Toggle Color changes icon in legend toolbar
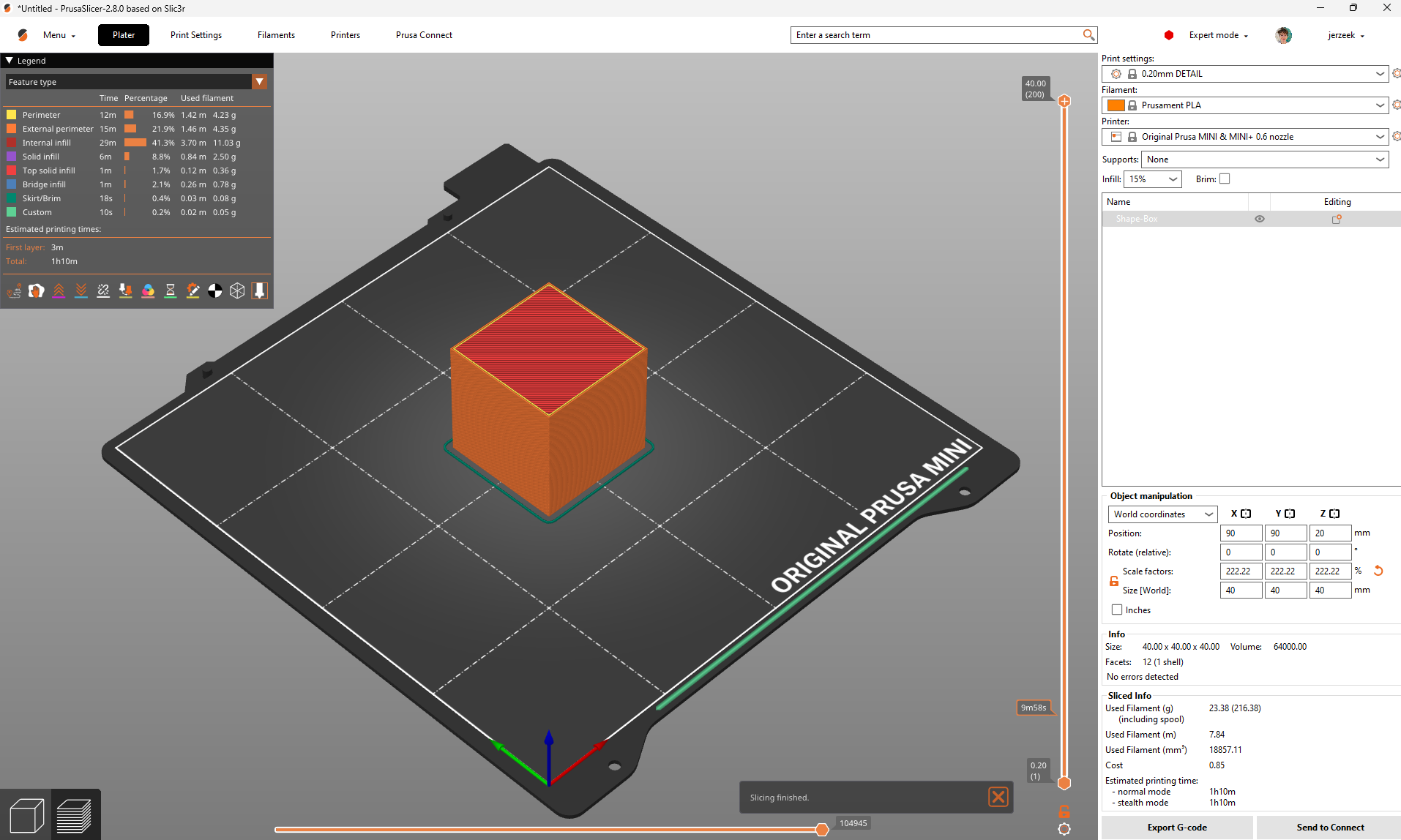Image resolution: width=1401 pixels, height=840 pixels. 148,291
